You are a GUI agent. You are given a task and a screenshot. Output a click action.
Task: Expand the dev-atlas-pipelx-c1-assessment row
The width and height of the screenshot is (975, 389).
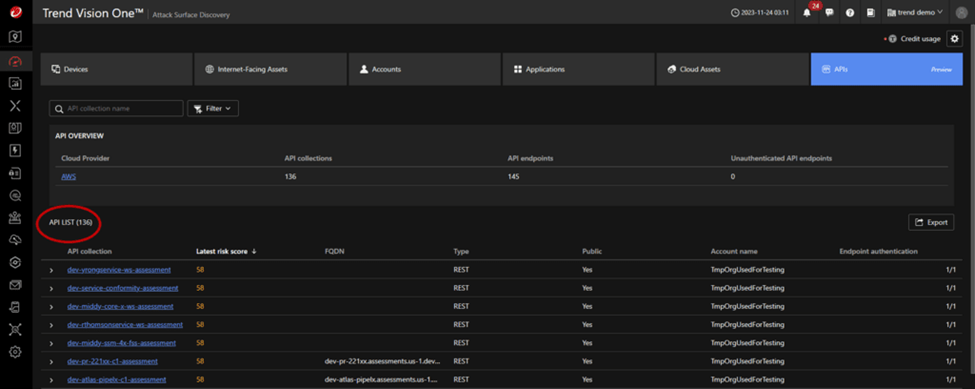52,379
